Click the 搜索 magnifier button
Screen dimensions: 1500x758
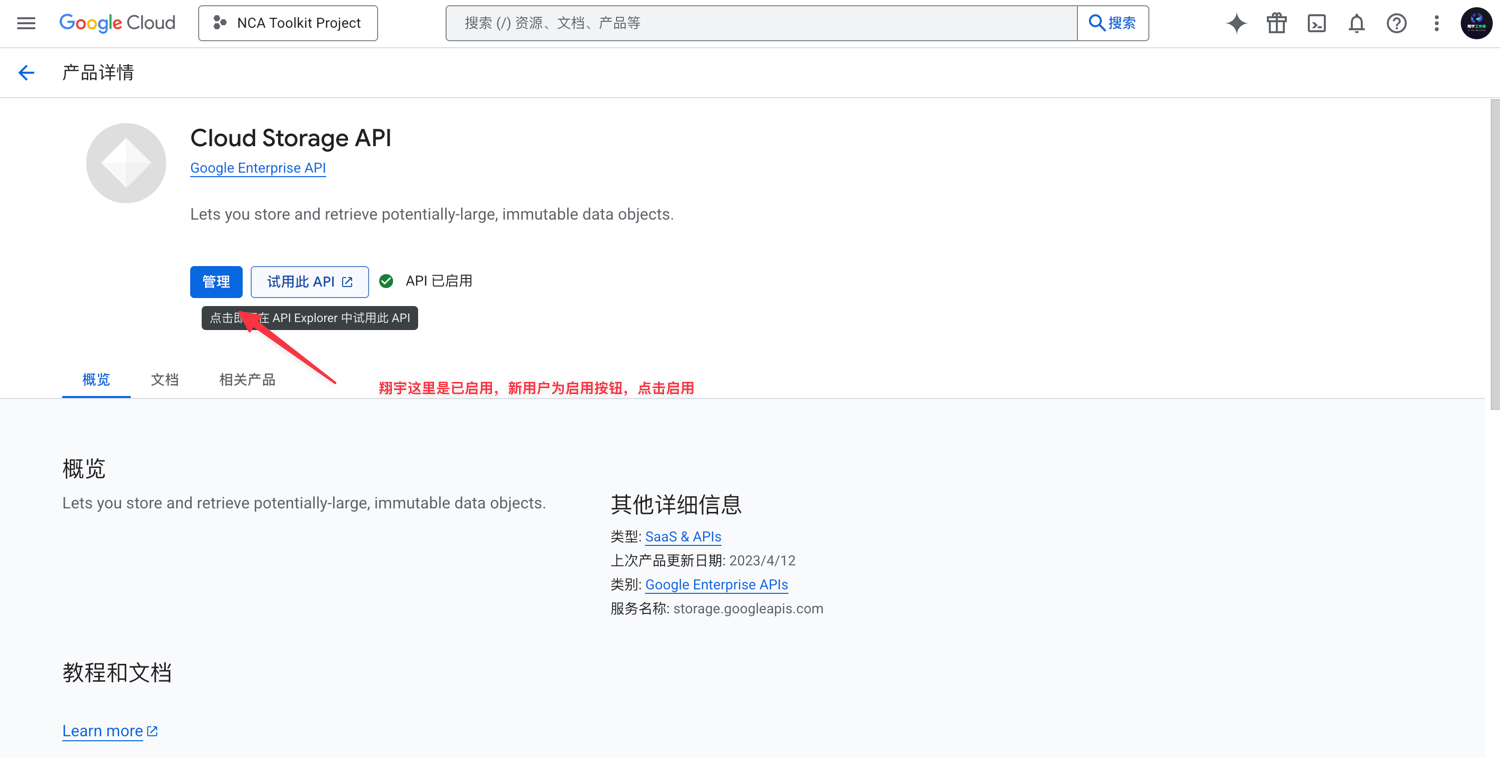[1112, 22]
